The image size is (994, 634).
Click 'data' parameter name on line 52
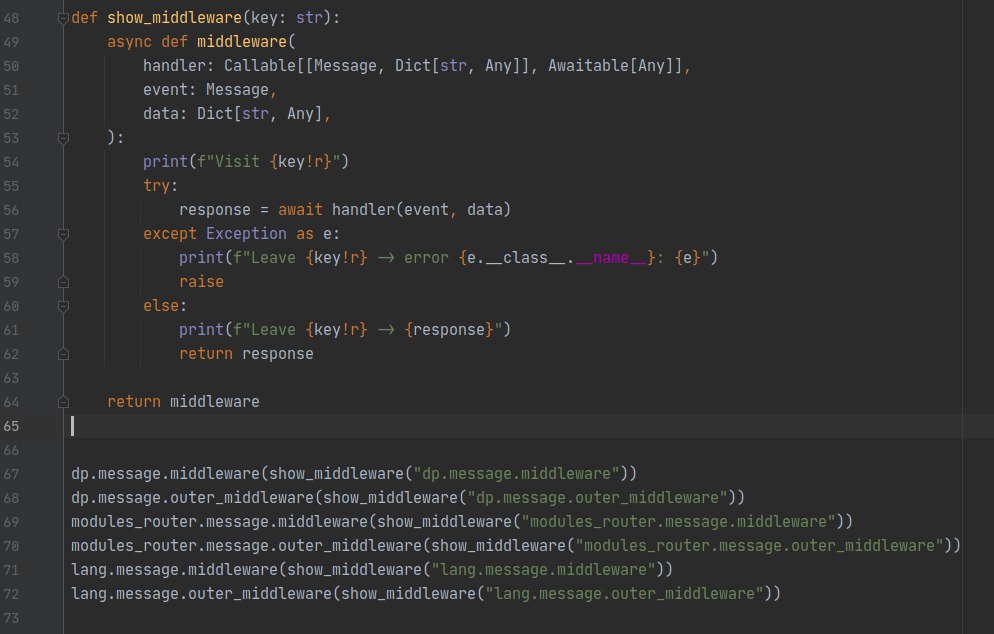[x=160, y=114]
